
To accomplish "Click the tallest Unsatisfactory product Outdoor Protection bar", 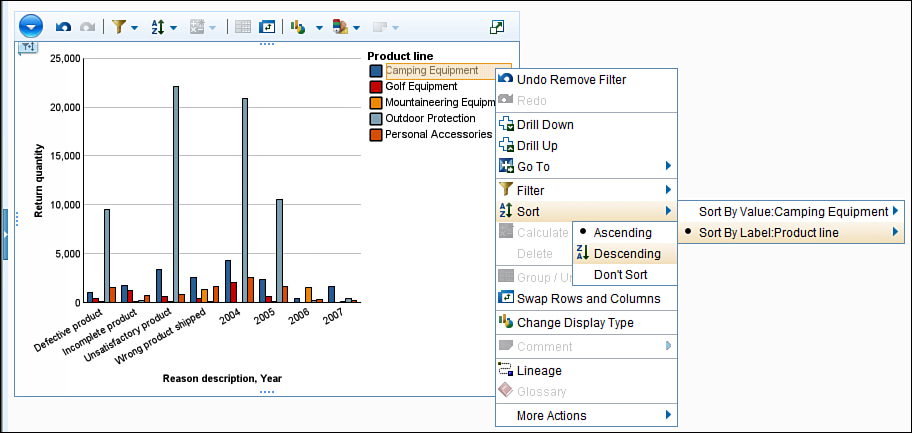I will (176, 194).
